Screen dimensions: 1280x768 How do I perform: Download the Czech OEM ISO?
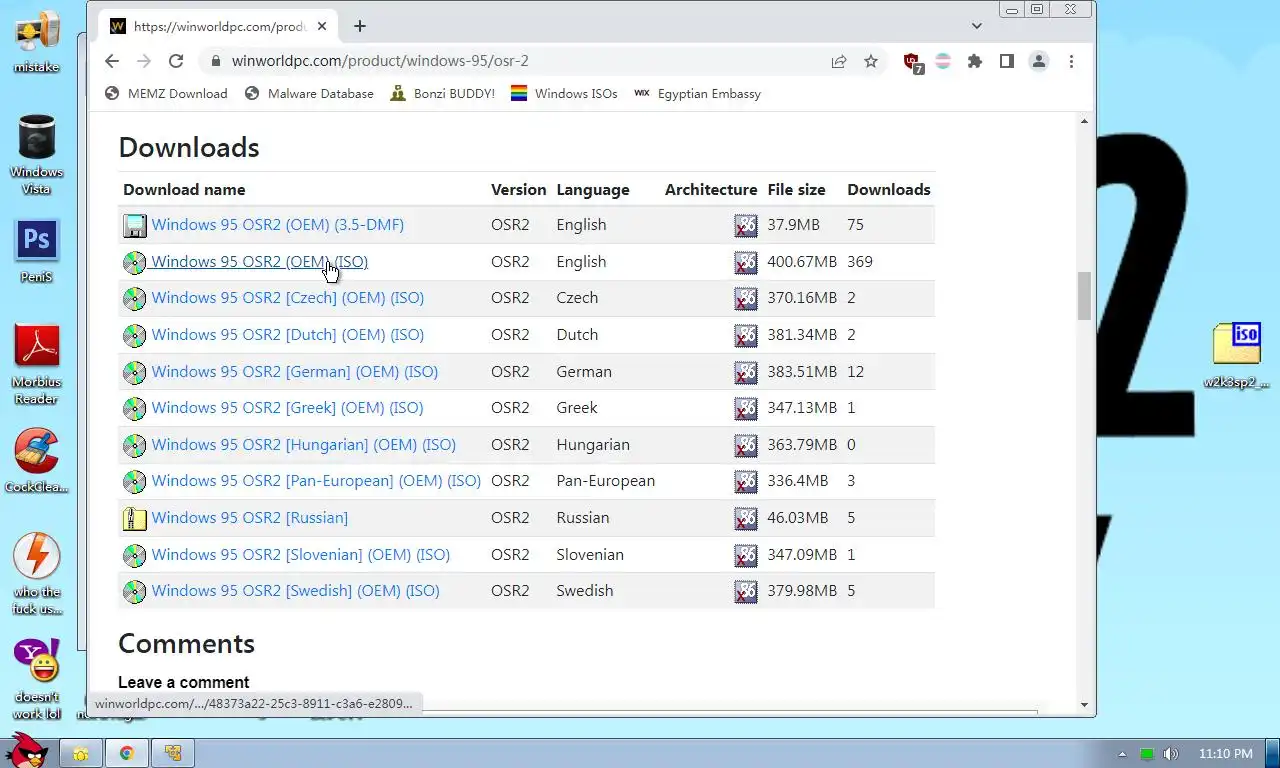tap(288, 298)
